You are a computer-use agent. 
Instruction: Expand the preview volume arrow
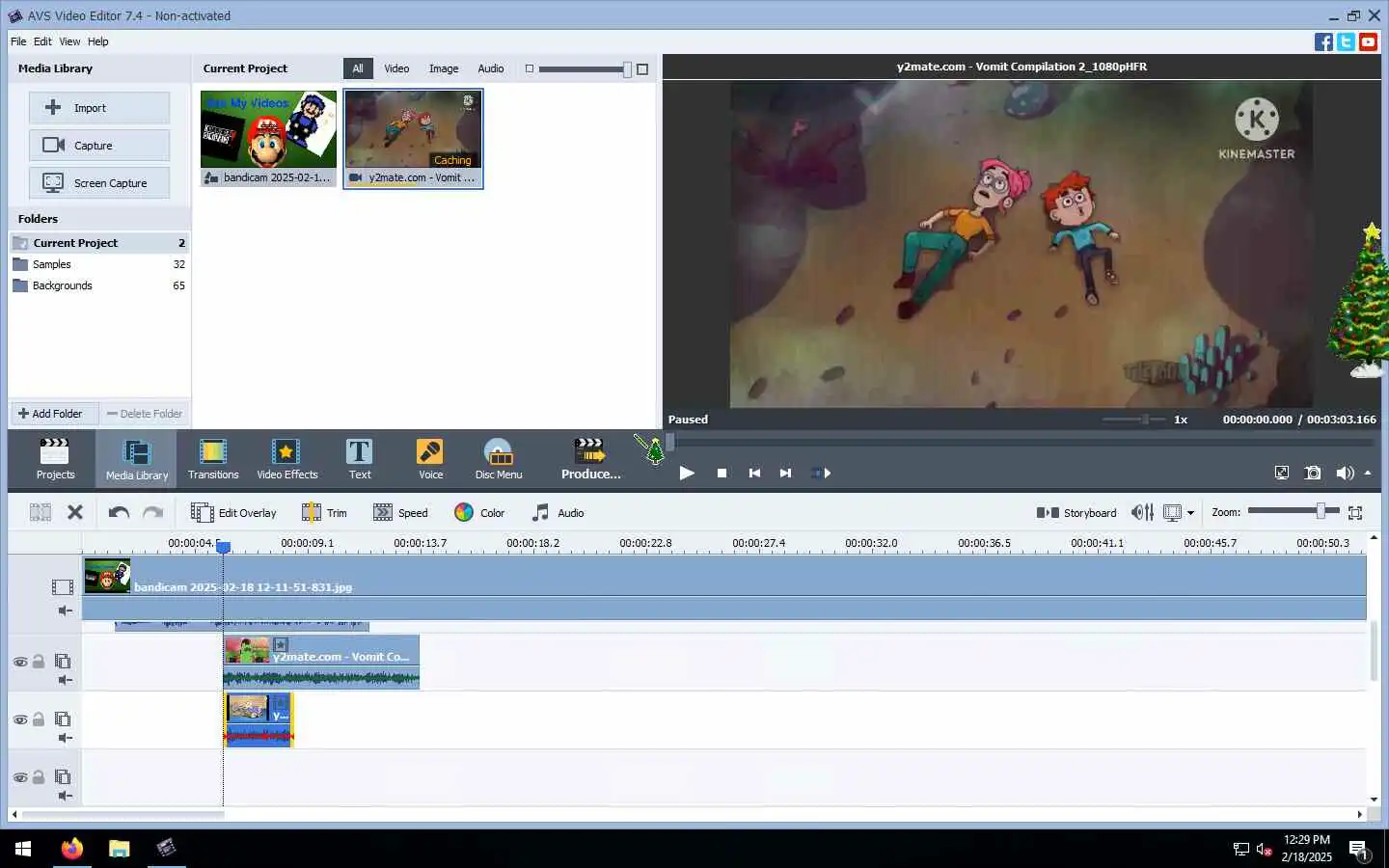(x=1368, y=473)
